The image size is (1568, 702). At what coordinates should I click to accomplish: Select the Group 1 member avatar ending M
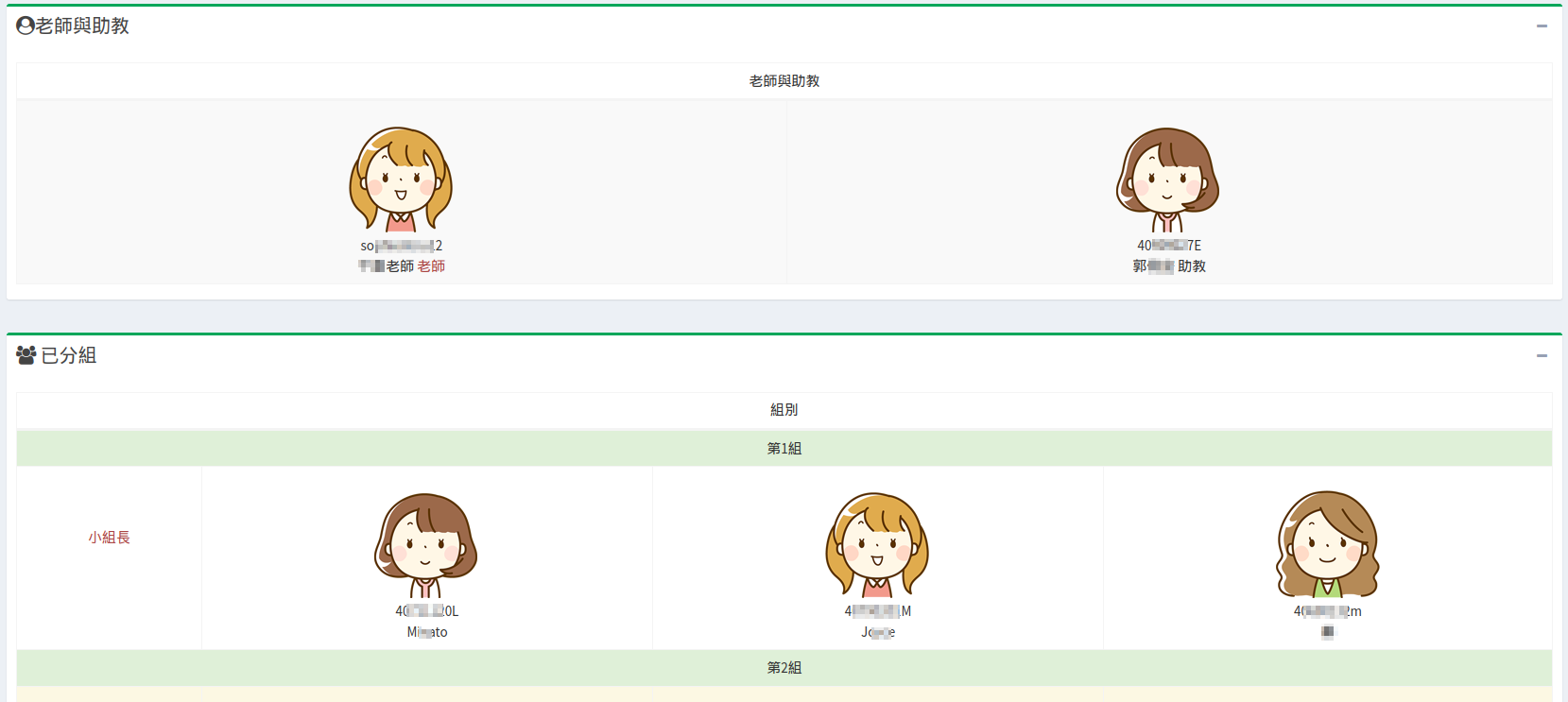(x=877, y=545)
